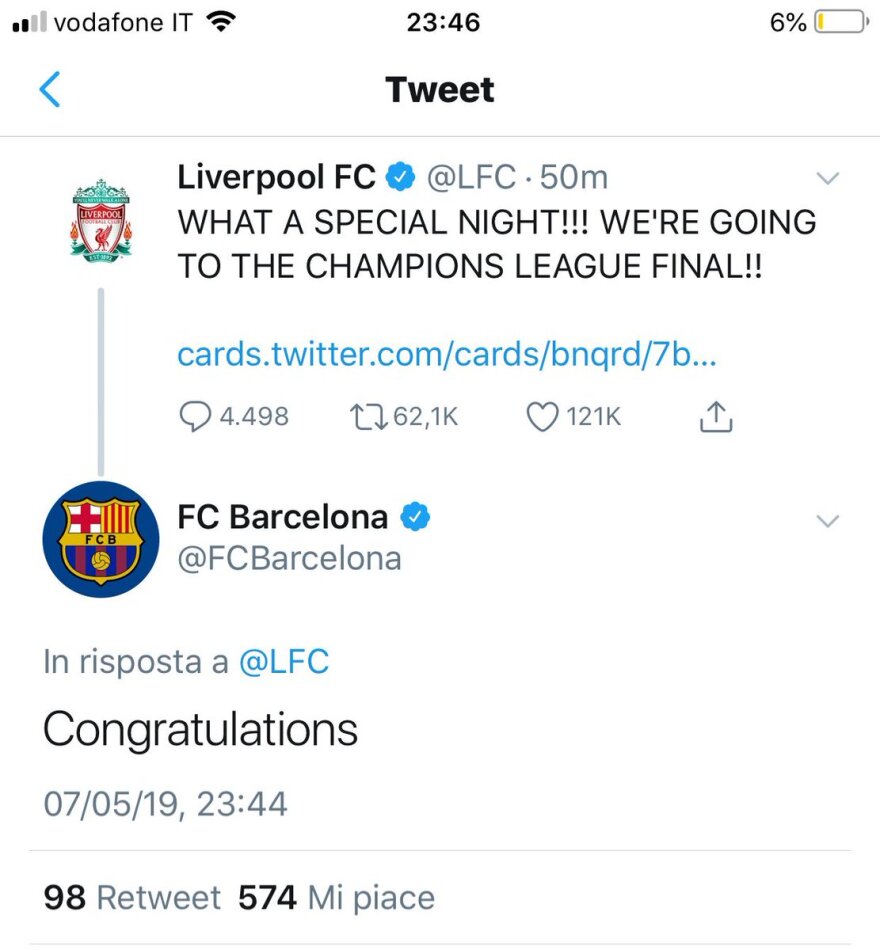
Task: Click the verified badge next to FC Barcelona
Action: click(417, 517)
